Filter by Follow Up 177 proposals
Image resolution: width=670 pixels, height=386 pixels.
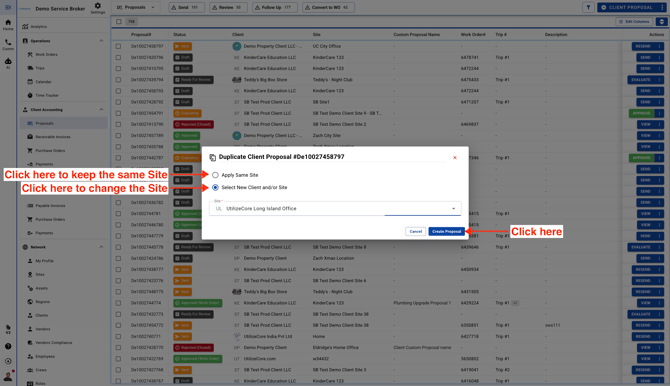click(x=275, y=7)
